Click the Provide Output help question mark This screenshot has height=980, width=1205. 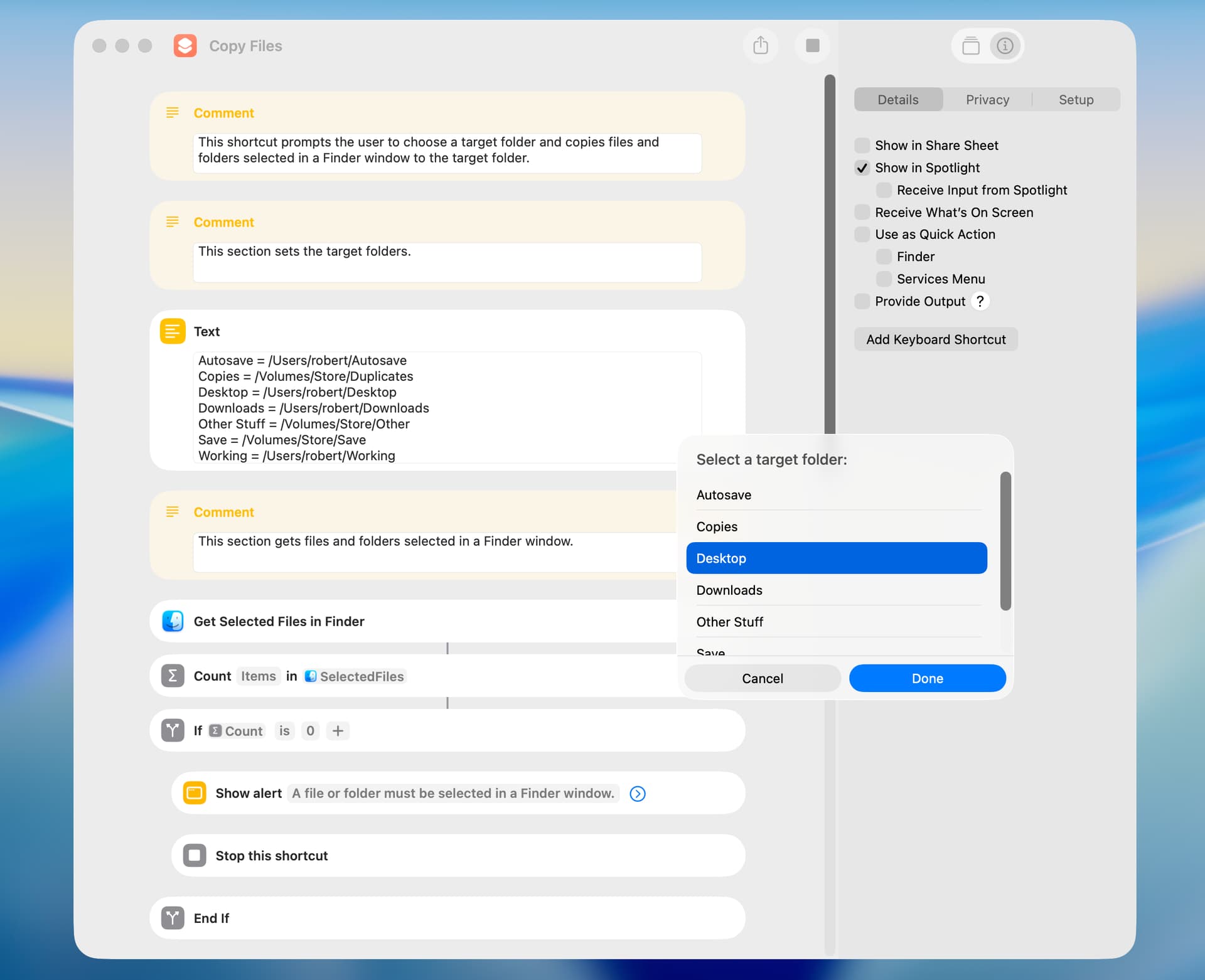pos(980,301)
